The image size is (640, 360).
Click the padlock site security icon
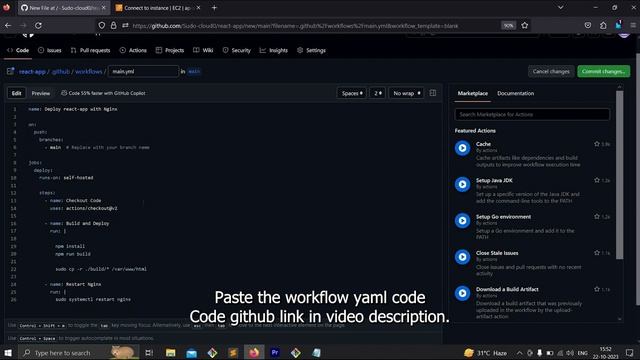(113, 25)
